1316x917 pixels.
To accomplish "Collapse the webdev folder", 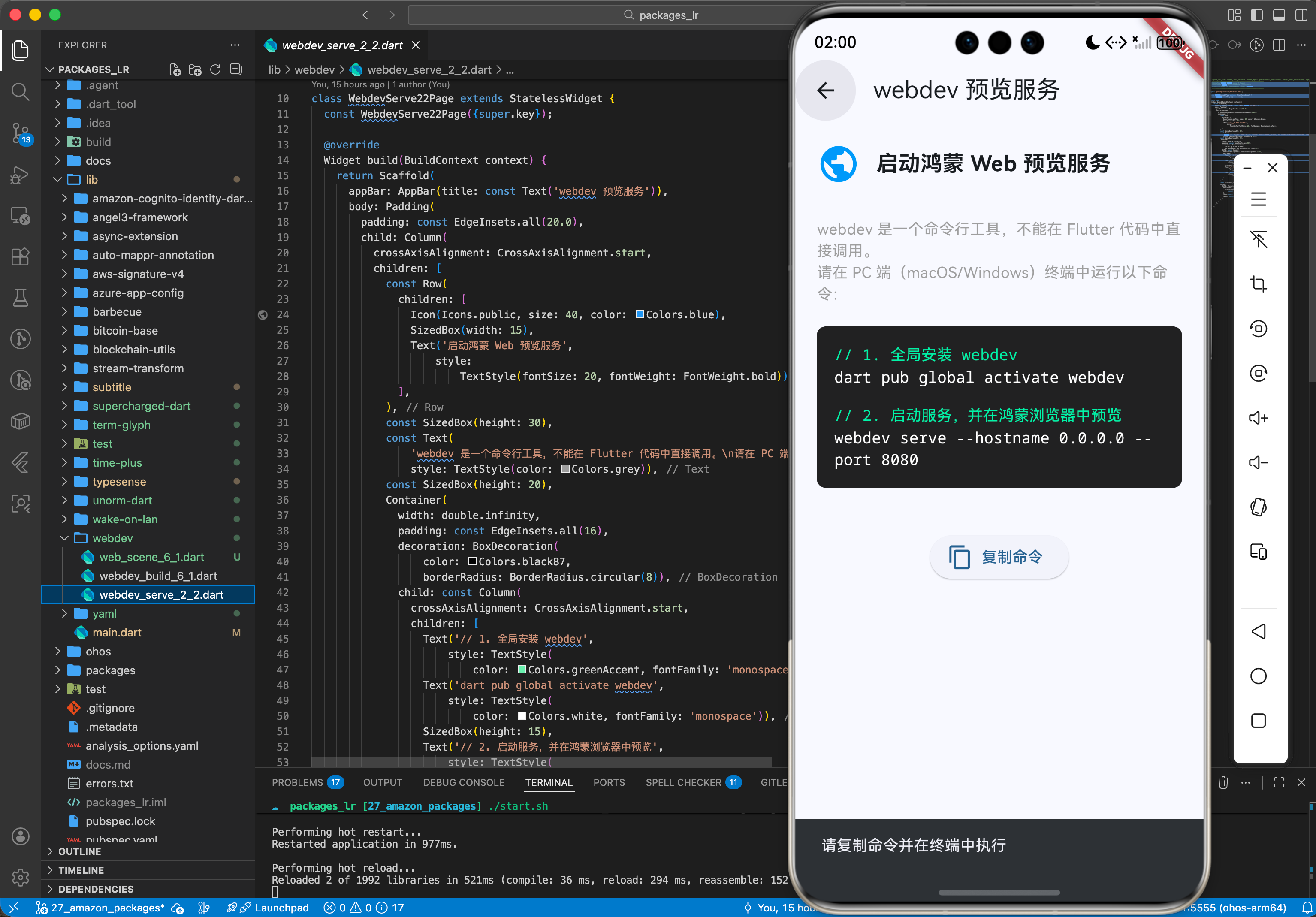I will click(148, 538).
